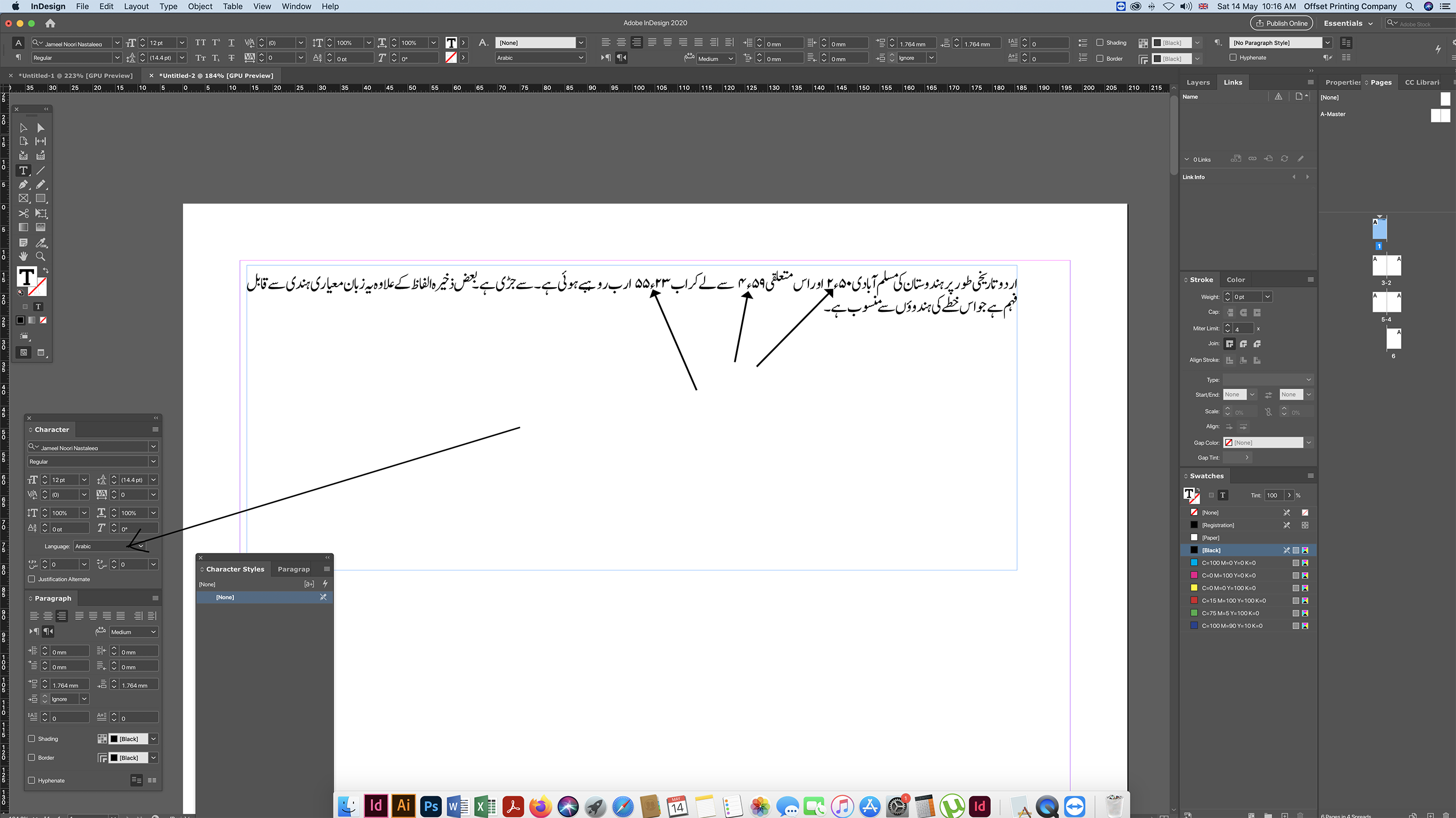Select the [None] character style
This screenshot has height=818, width=1456.
click(225, 597)
